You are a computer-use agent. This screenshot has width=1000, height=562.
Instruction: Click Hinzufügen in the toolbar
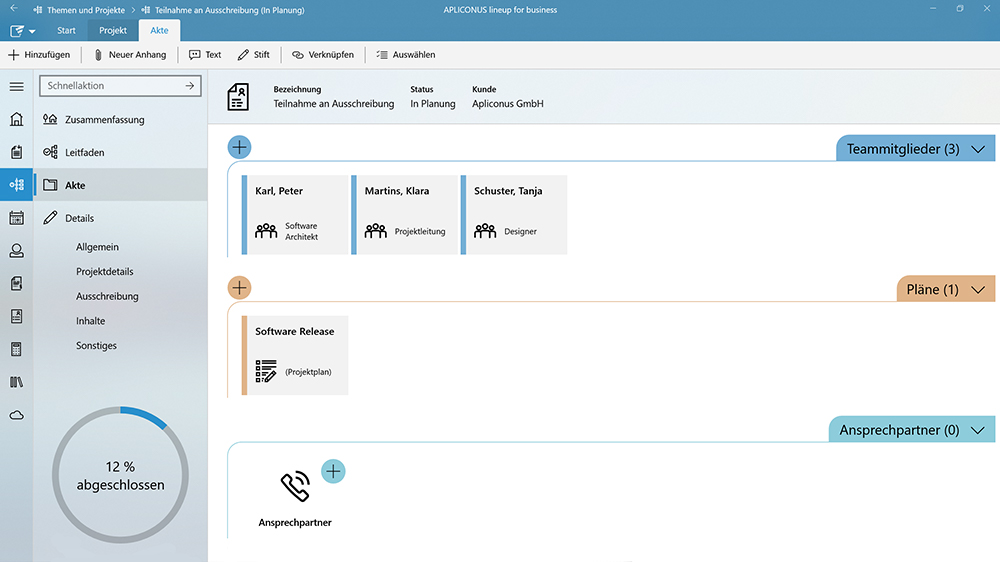tap(39, 55)
